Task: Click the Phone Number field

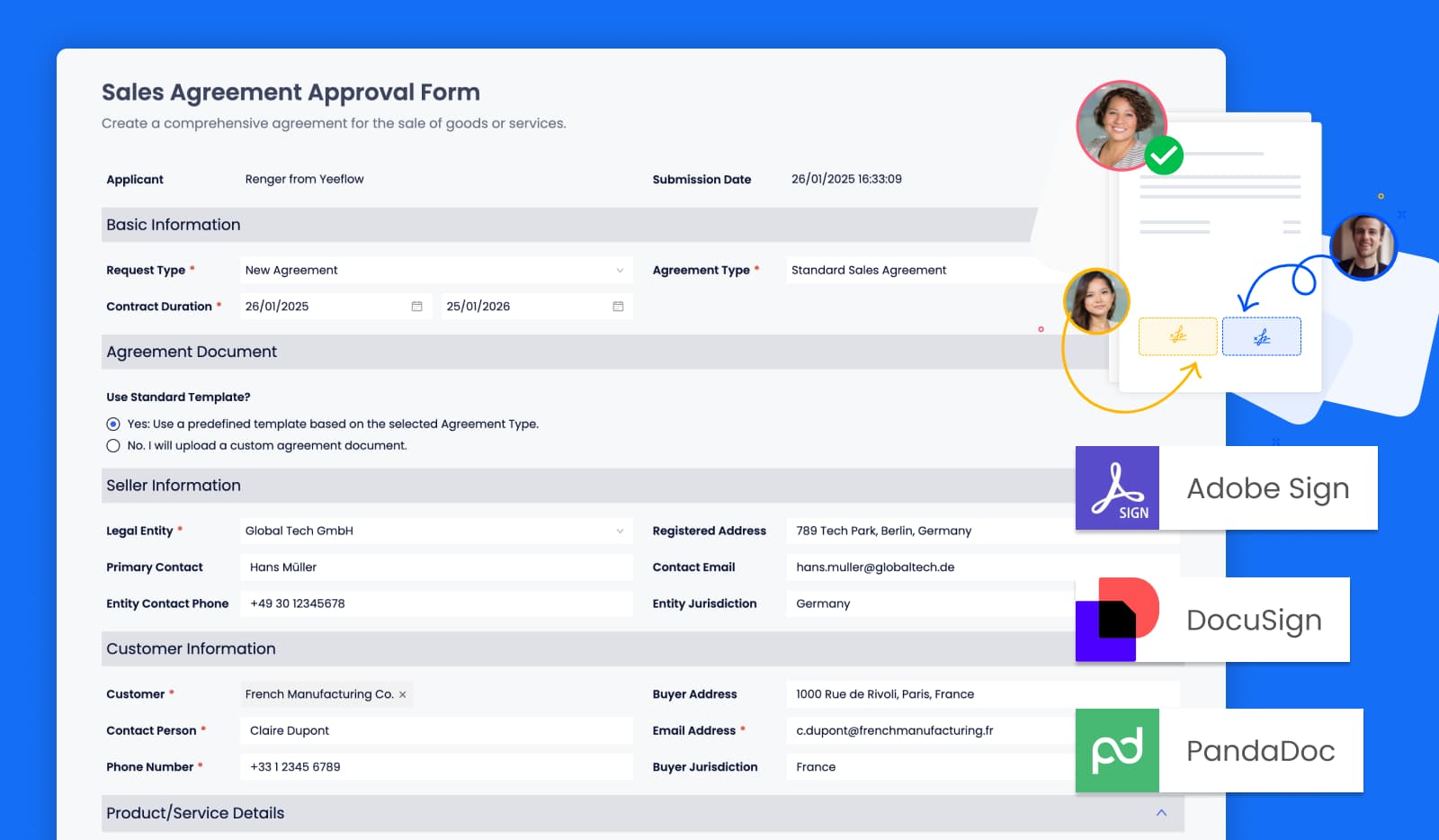Action: coord(436,766)
